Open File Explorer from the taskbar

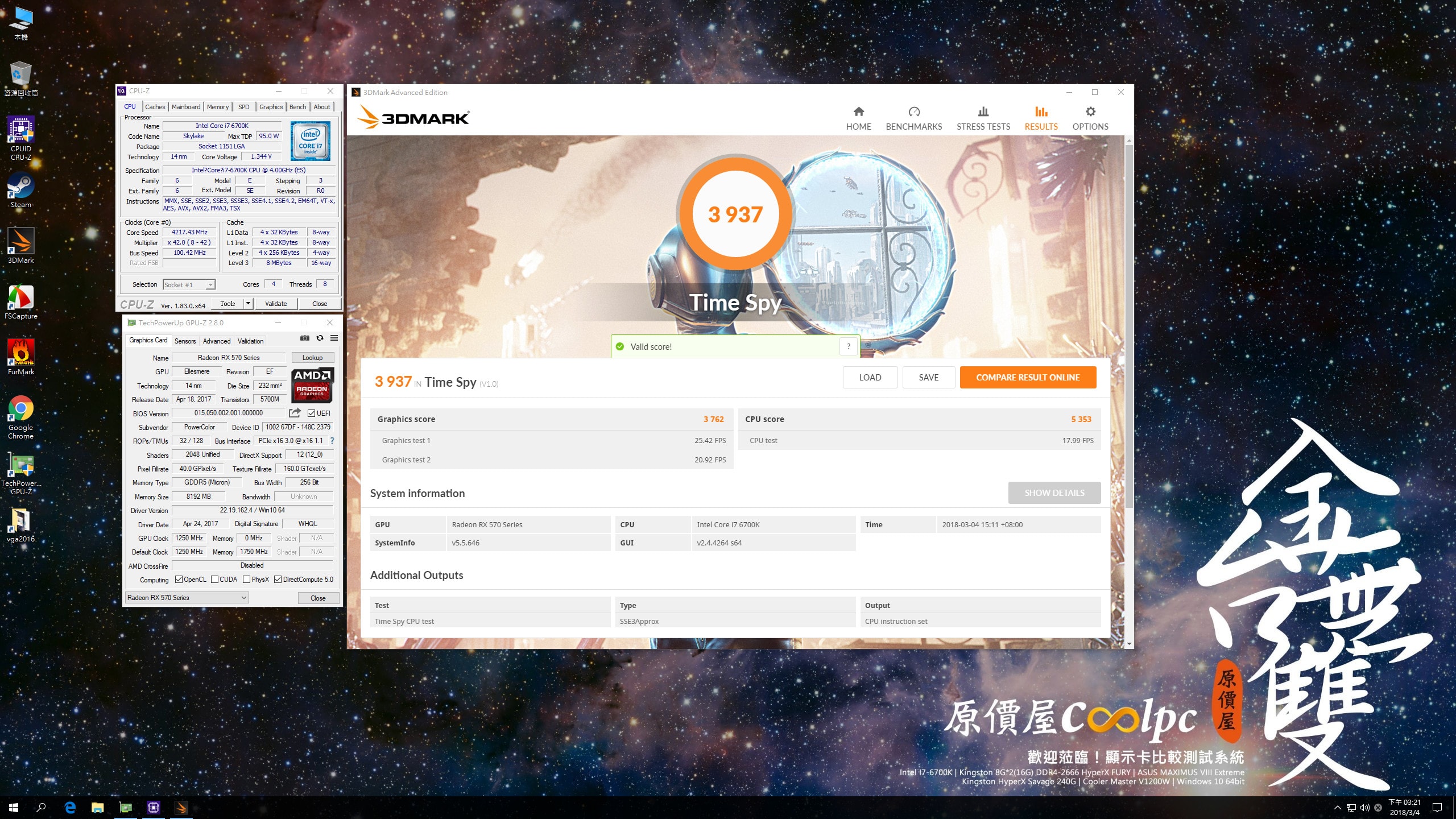tap(98, 808)
